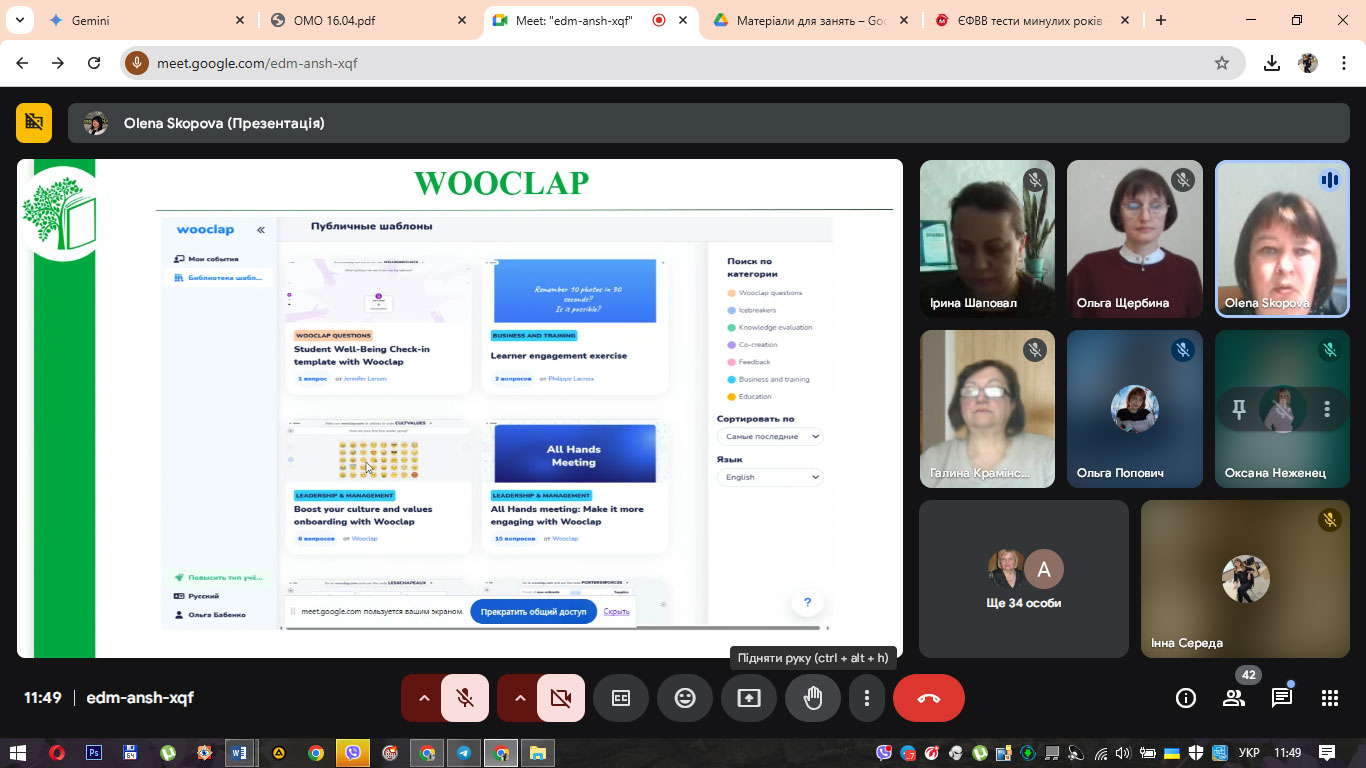The image size is (1366, 768).
Task: Switch to the OMO 16.04.pdf tab
Action: pos(368,20)
